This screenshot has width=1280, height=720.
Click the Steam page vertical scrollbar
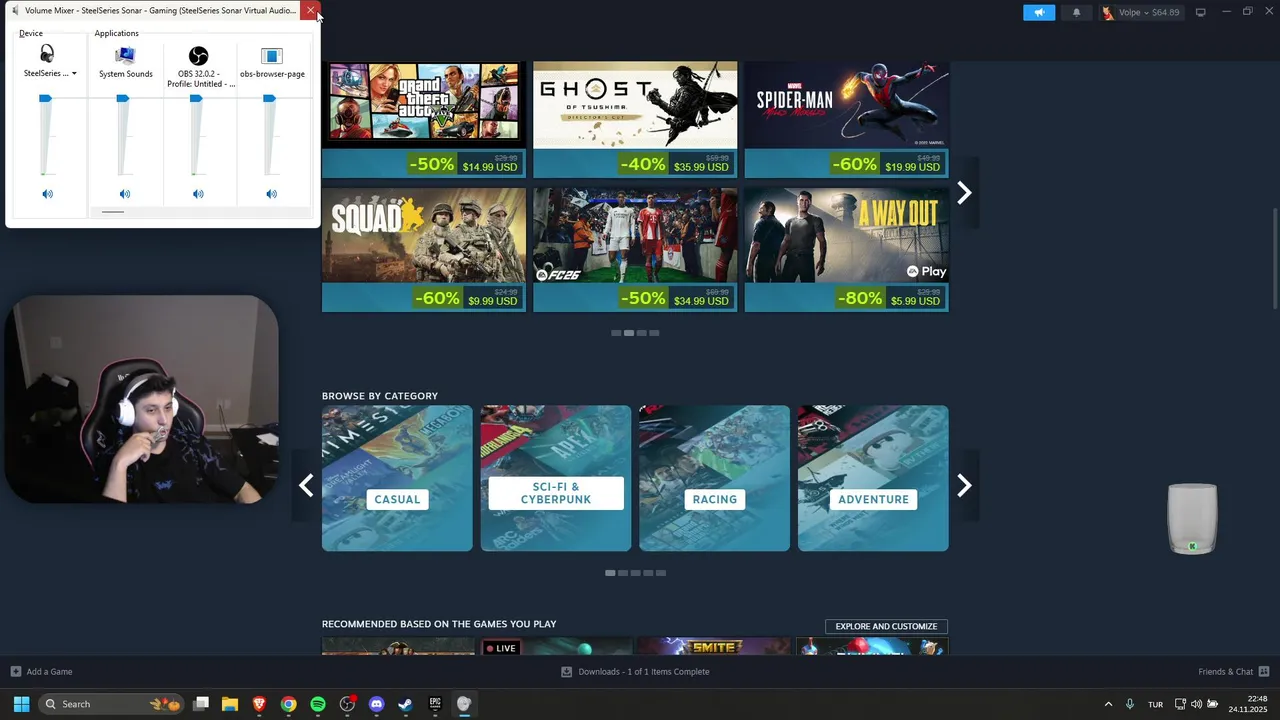1275,260
